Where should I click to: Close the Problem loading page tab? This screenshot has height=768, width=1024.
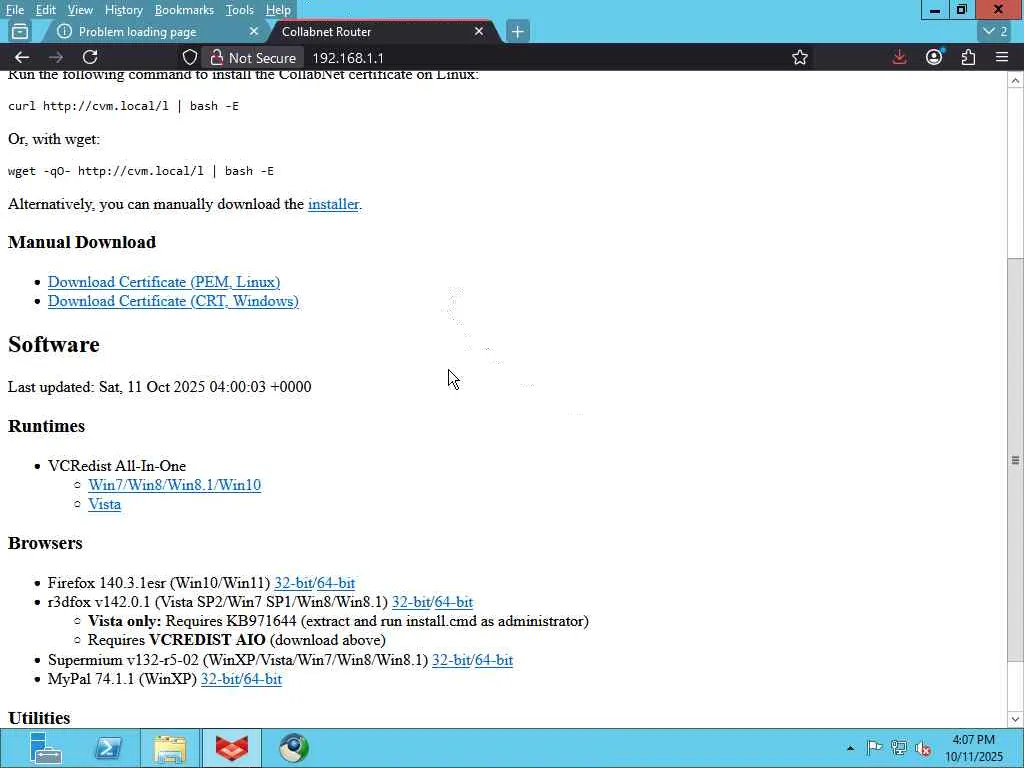pos(254,31)
